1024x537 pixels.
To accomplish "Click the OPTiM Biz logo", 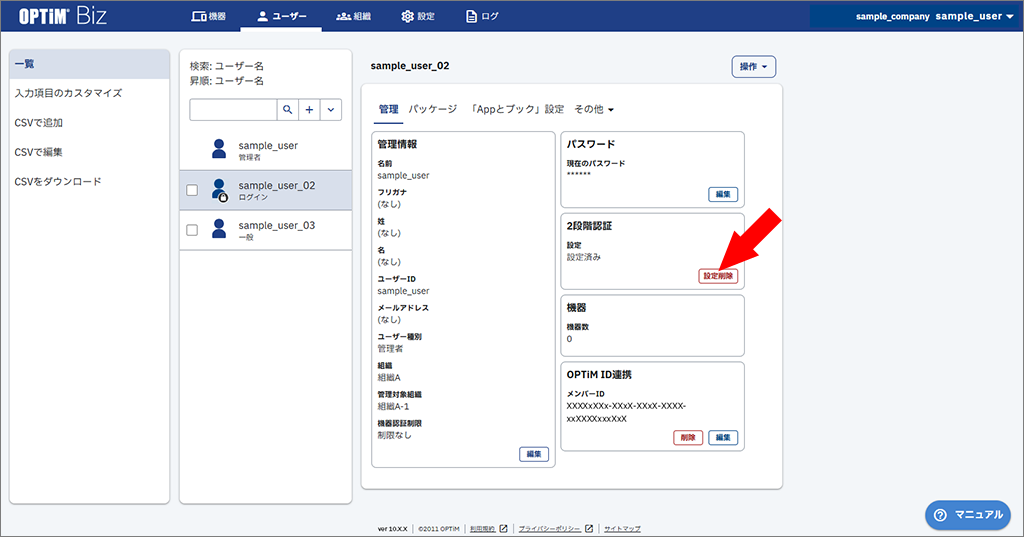I will 63,16.
